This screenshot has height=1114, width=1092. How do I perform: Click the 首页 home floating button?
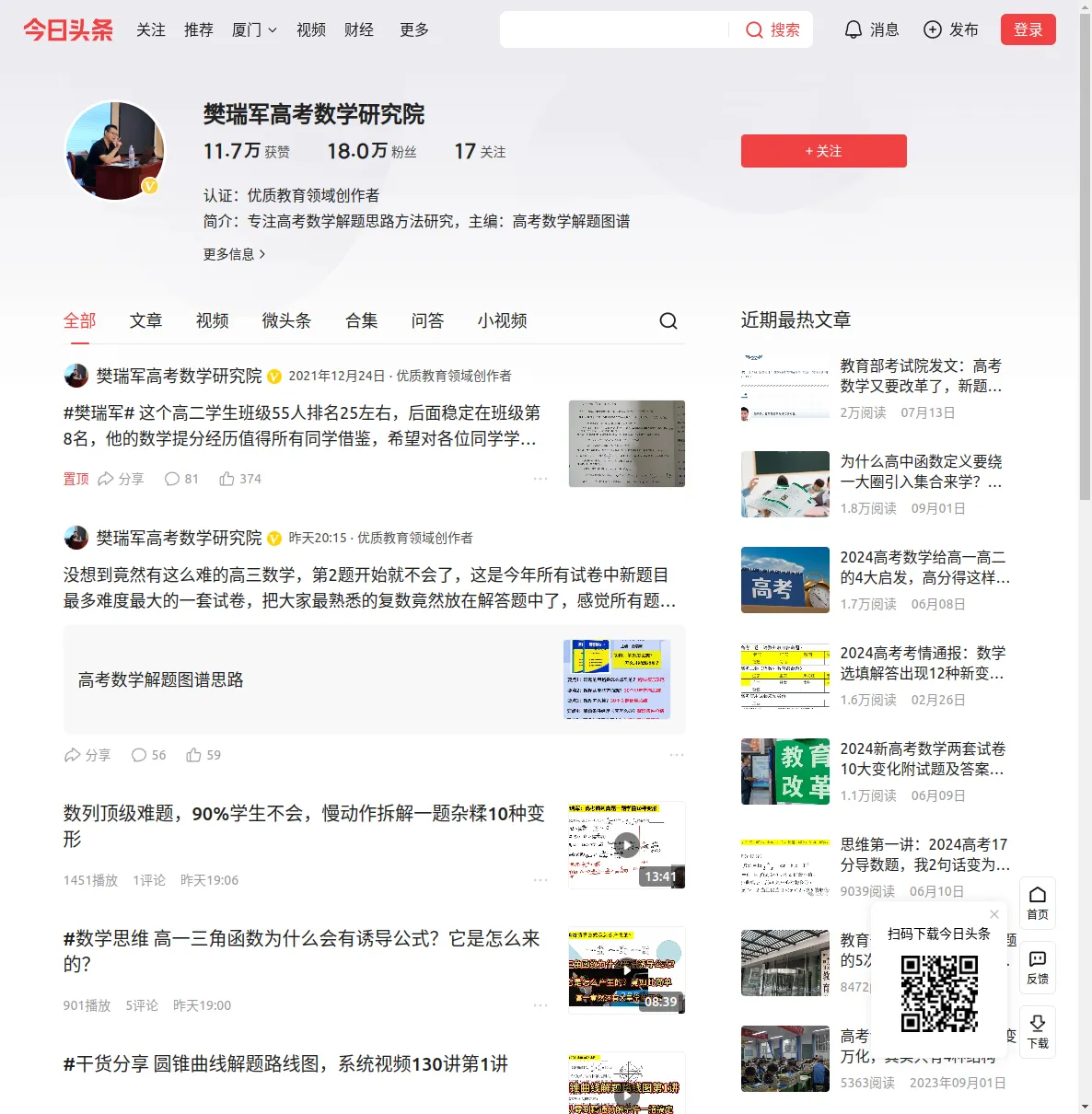point(1038,903)
